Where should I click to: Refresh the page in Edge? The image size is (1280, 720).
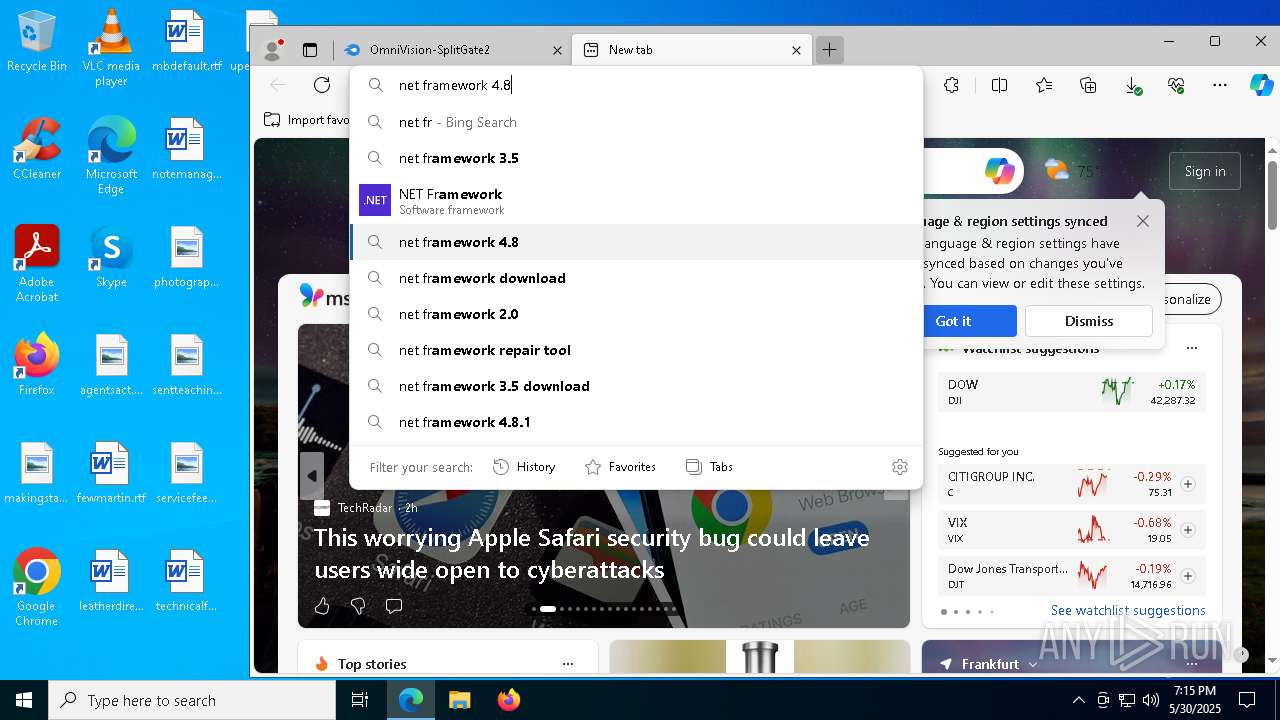pyautogui.click(x=322, y=85)
